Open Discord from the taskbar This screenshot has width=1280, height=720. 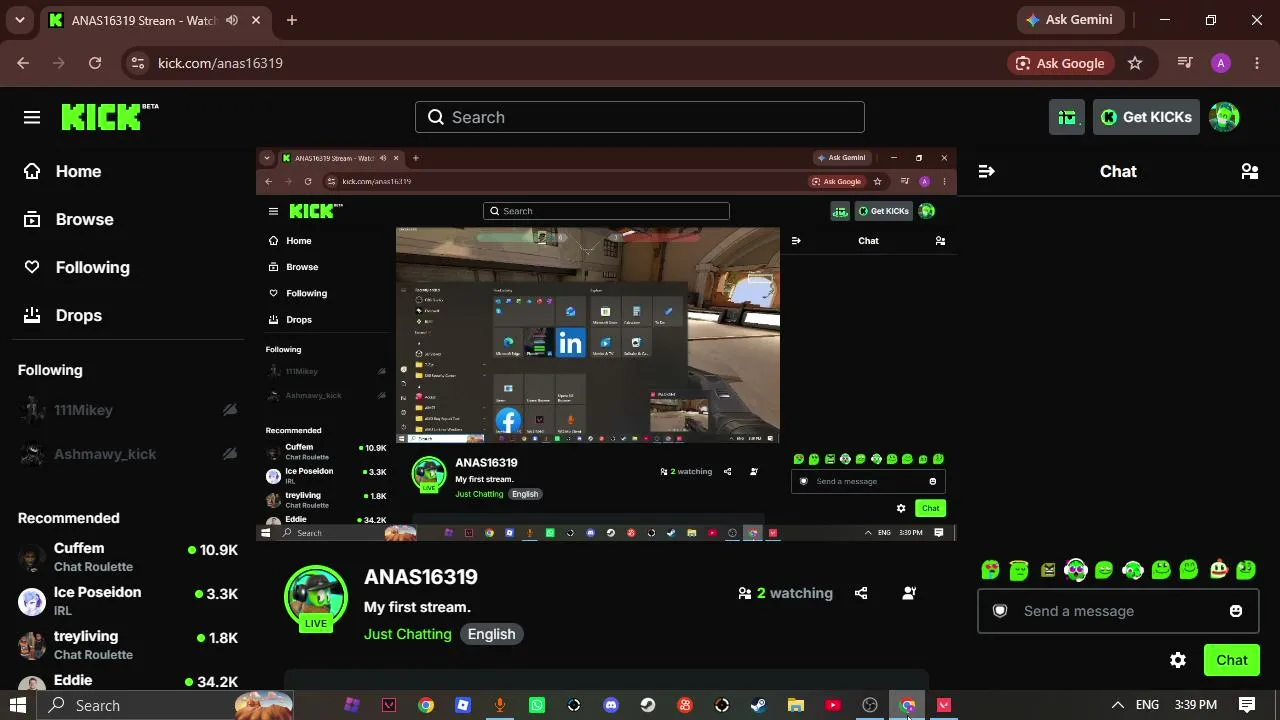pyautogui.click(x=611, y=705)
